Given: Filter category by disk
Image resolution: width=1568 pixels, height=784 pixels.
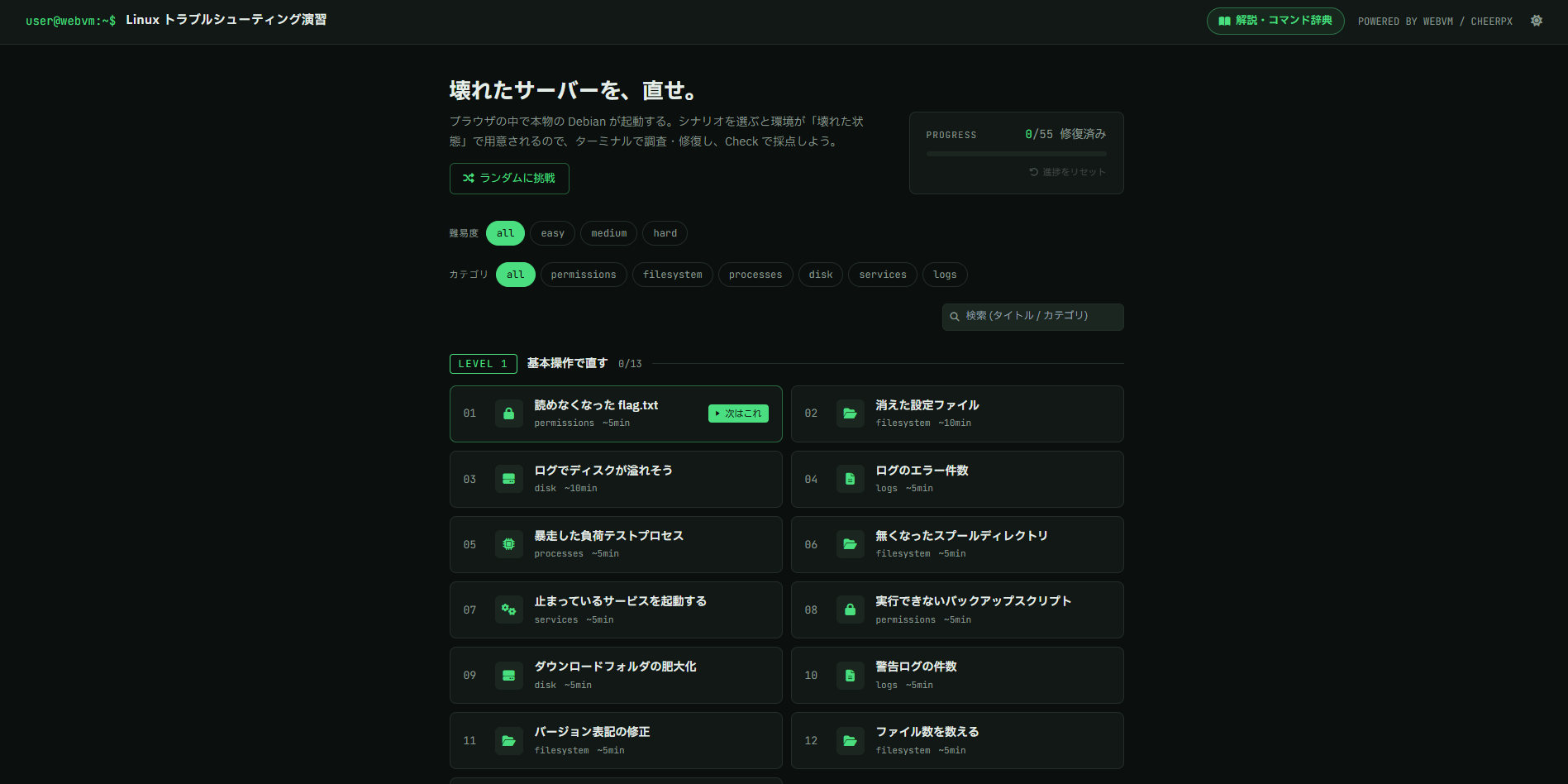Looking at the screenshot, I should pos(821,275).
